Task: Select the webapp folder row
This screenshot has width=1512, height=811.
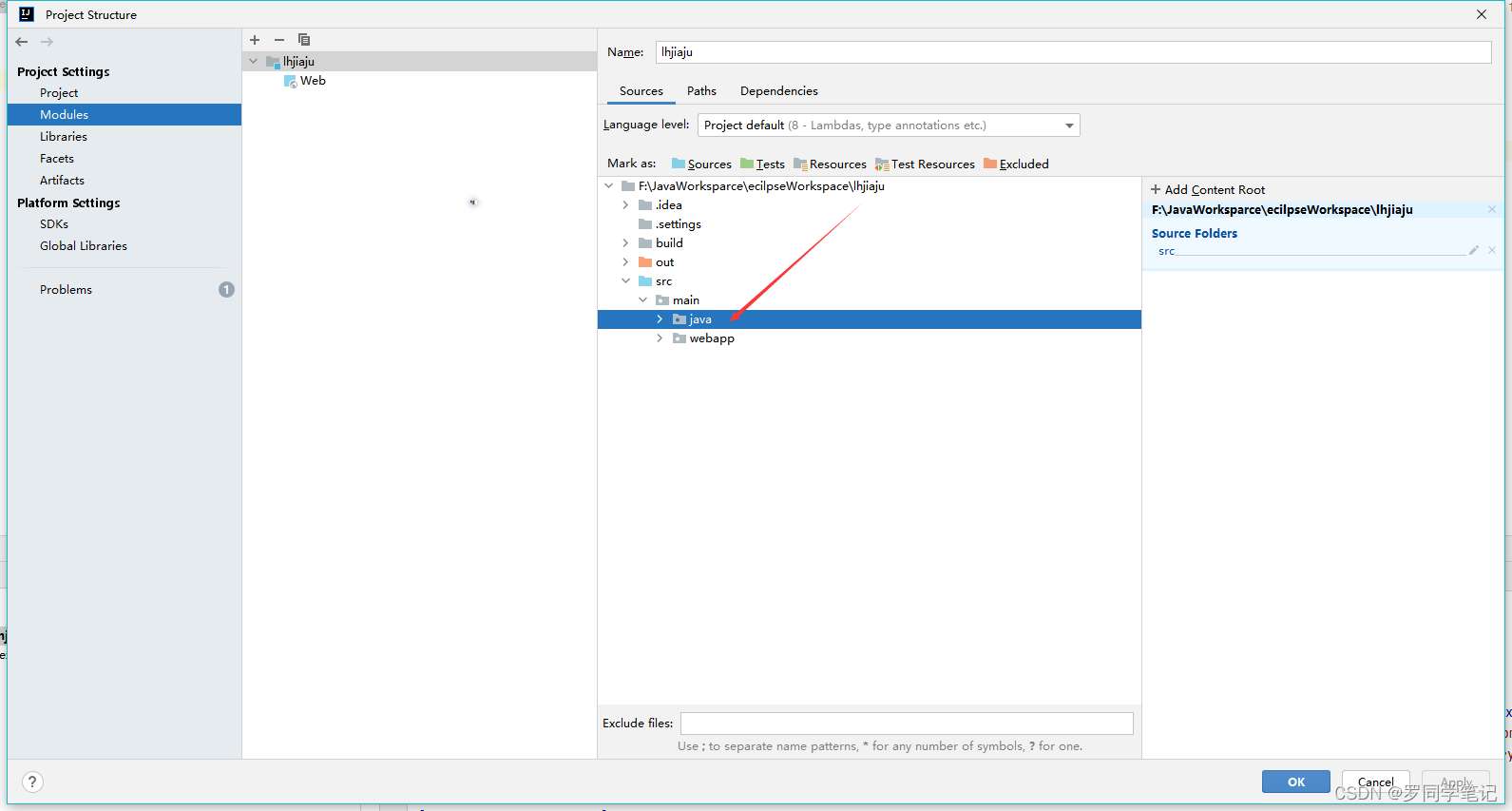Action: [869, 338]
